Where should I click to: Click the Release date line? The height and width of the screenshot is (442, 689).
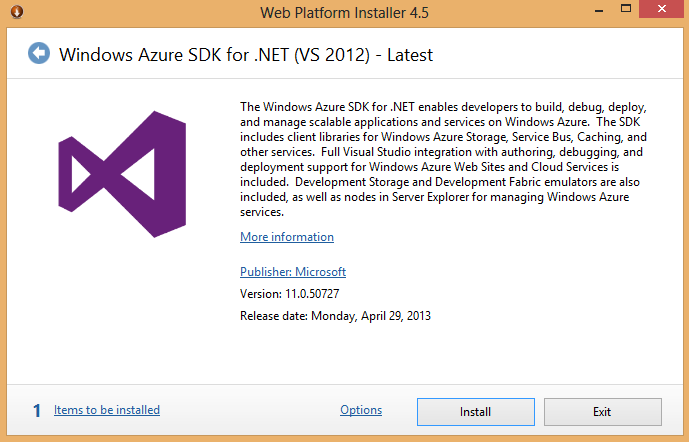(x=335, y=316)
